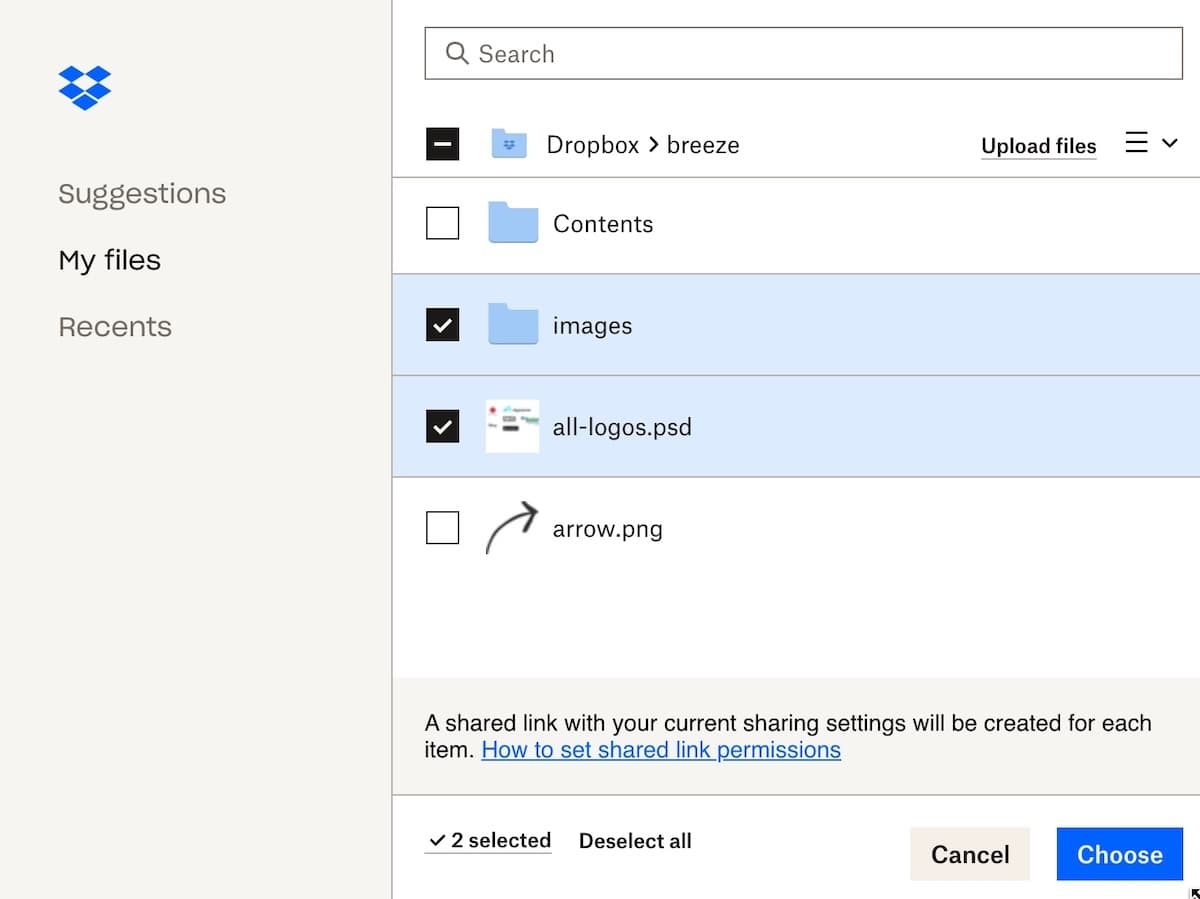Click the search magnifier icon
This screenshot has width=1200, height=899.
coord(457,53)
